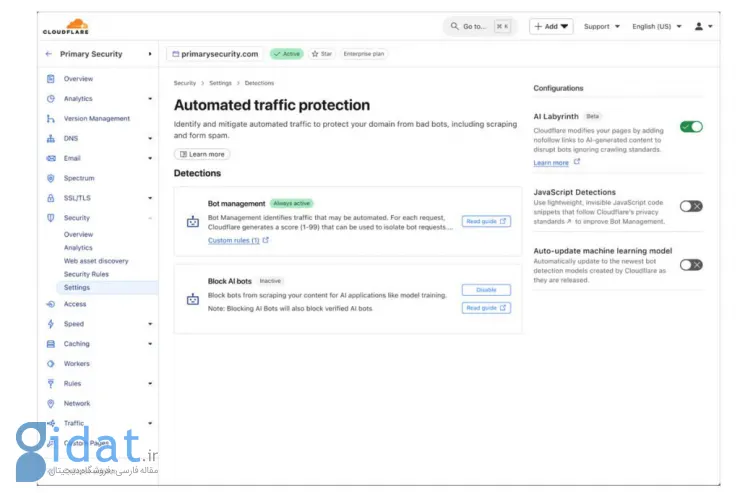Click the site icon before primarysecurity.com
The width and height of the screenshot is (740, 493).
click(176, 54)
